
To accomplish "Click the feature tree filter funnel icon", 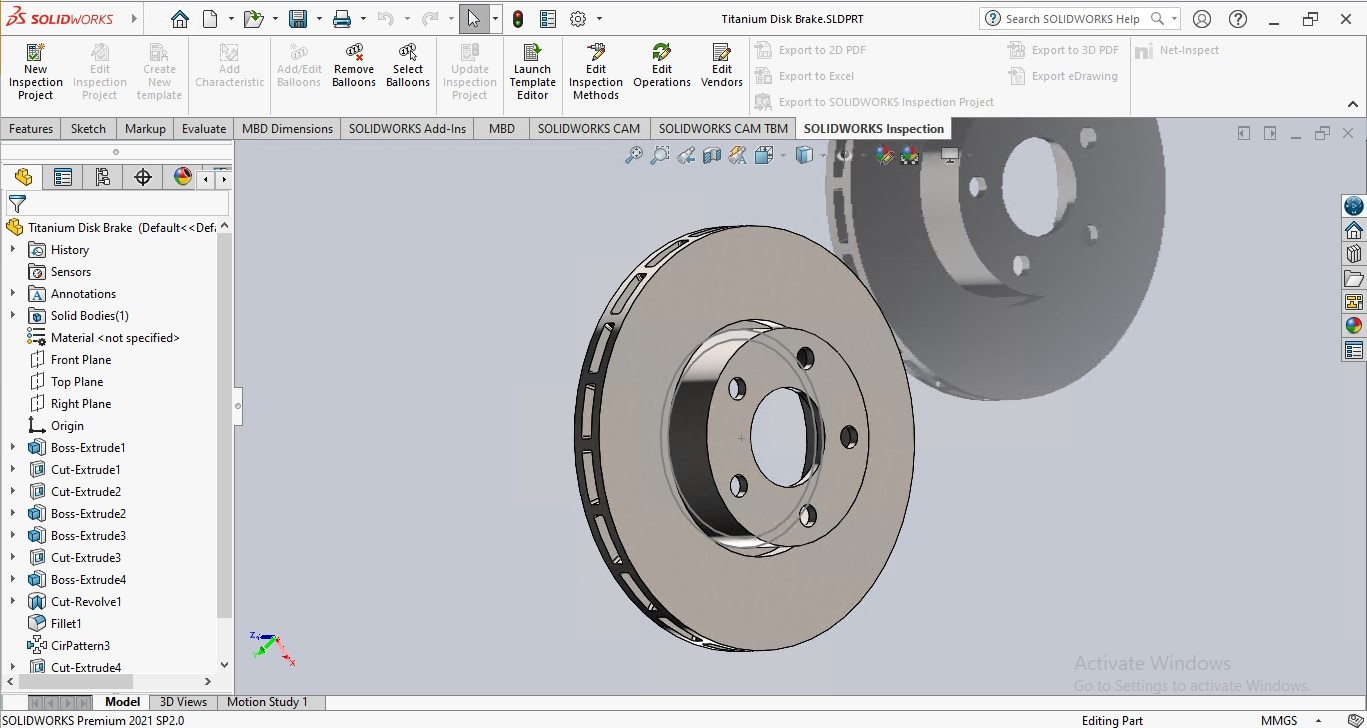I will point(17,204).
